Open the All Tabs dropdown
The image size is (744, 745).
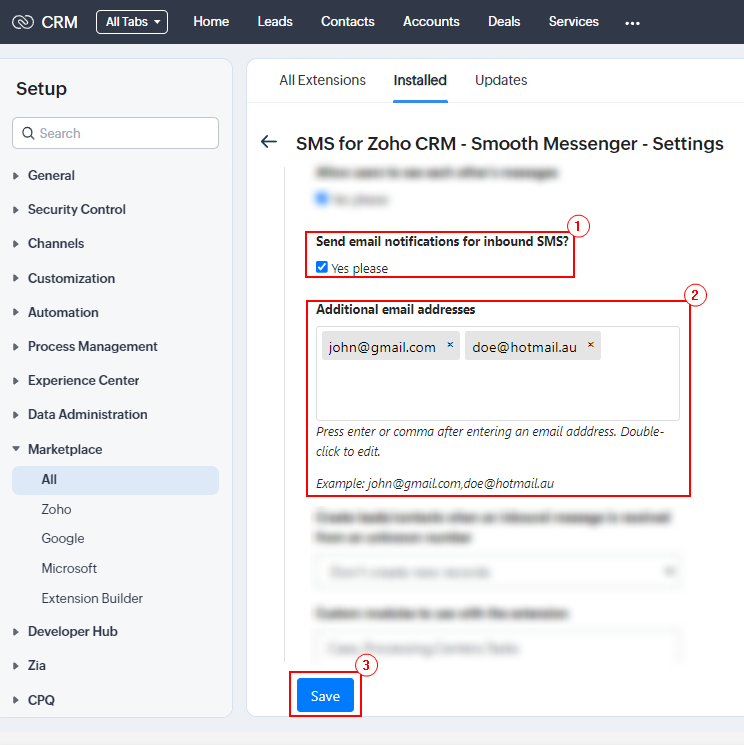click(x=132, y=22)
